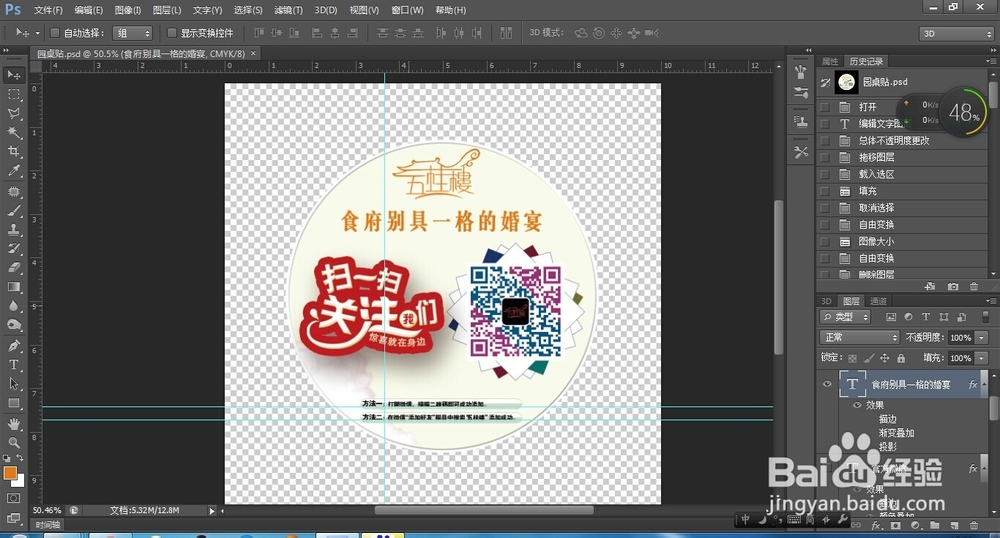Click the 圆桌贴.psd history snapshot thumbnail

tap(846, 82)
